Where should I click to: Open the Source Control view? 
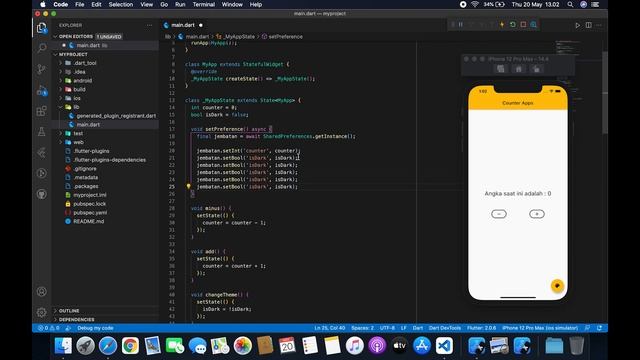pos(42,69)
